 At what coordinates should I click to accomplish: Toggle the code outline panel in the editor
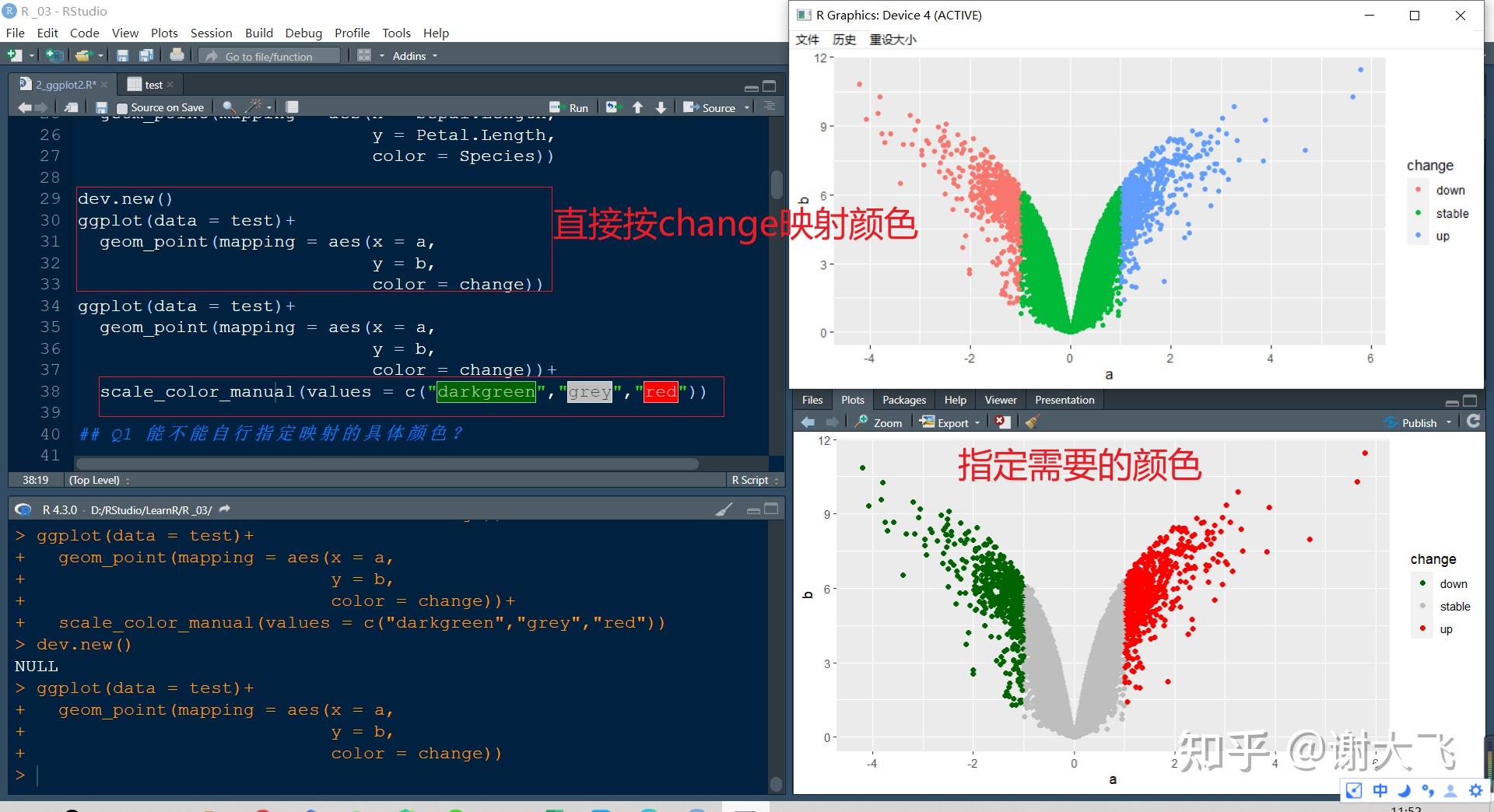[769, 107]
